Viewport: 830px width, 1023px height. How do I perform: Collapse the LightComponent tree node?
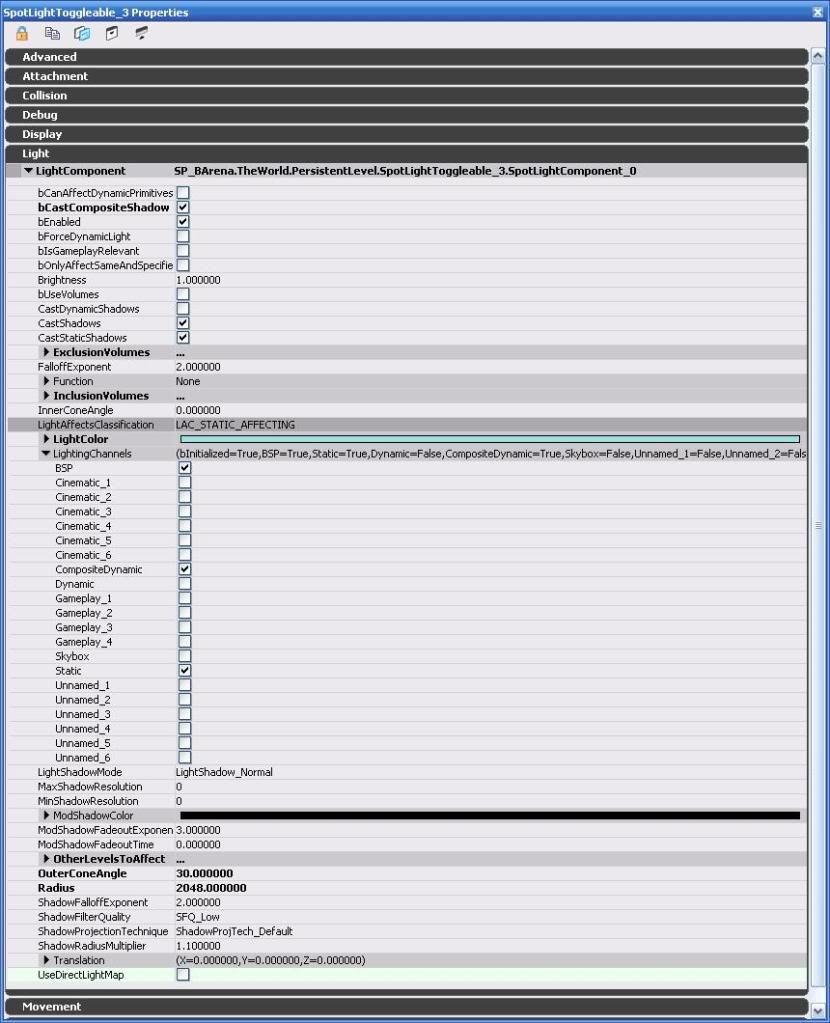tap(29, 171)
